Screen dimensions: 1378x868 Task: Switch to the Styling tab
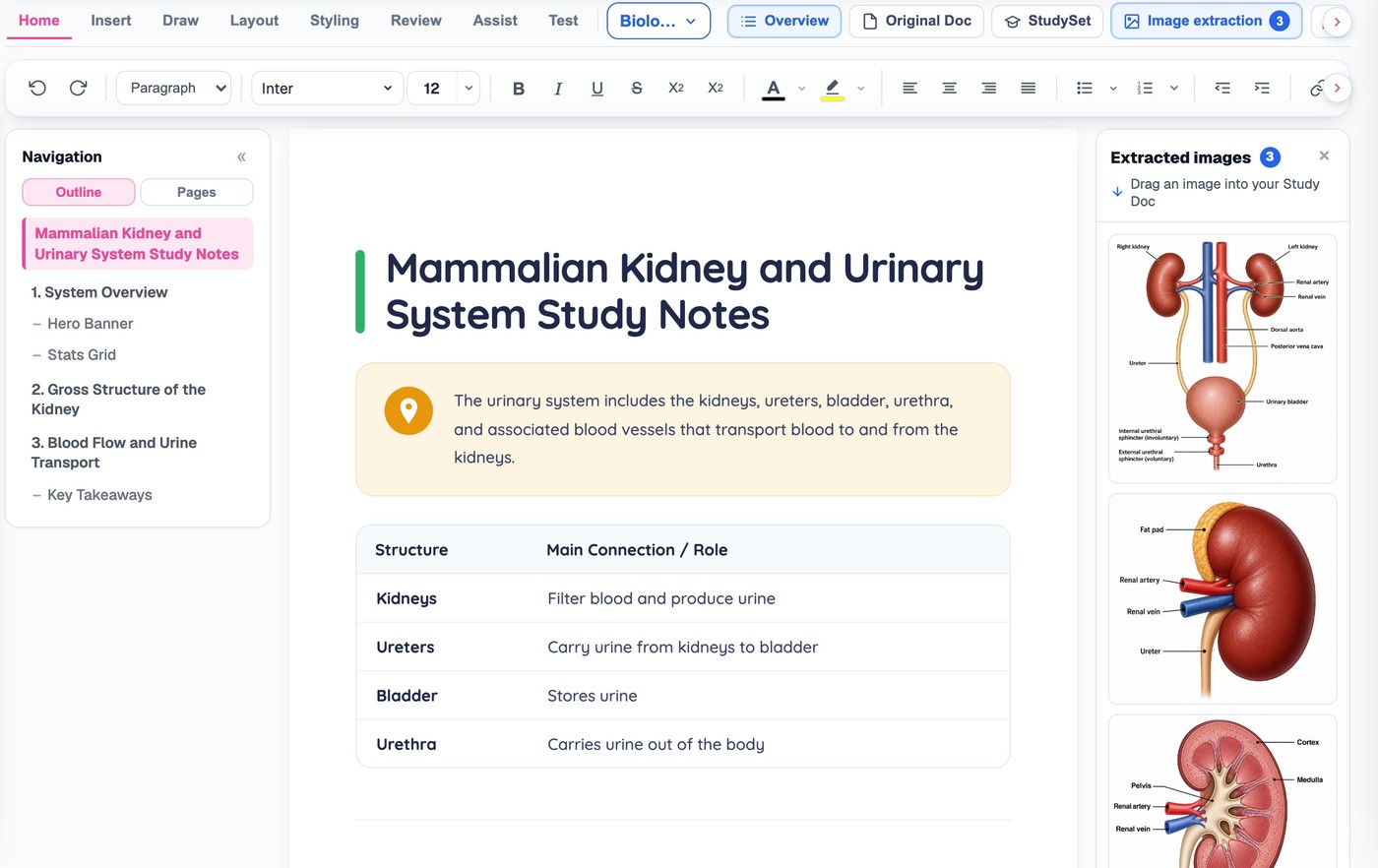pos(335,21)
